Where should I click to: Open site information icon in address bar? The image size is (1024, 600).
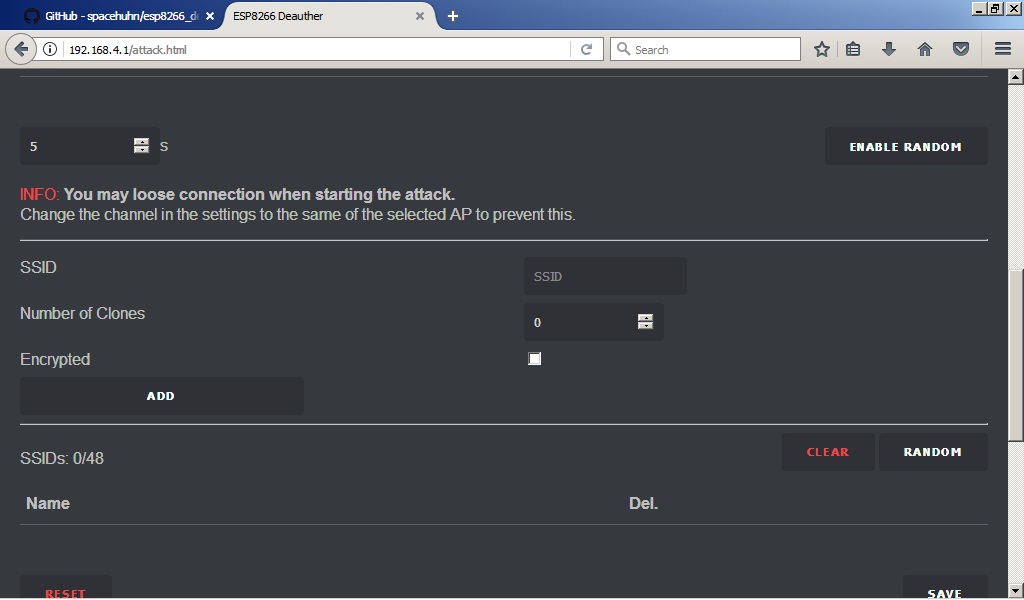click(50, 50)
